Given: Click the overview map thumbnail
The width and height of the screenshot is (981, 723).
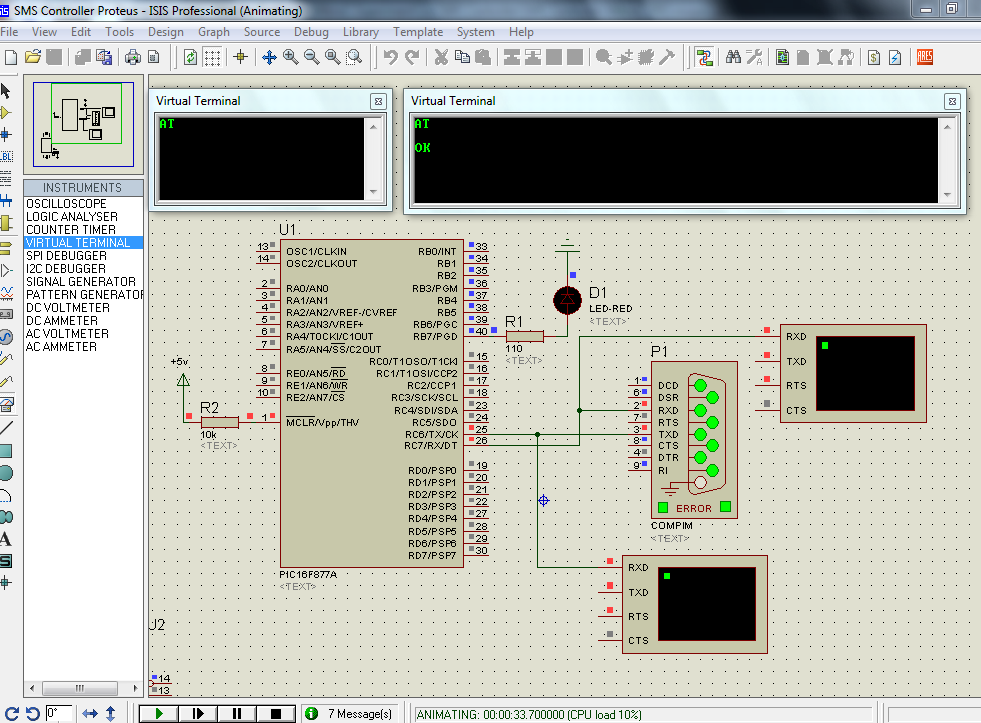Looking at the screenshot, I should point(83,124).
